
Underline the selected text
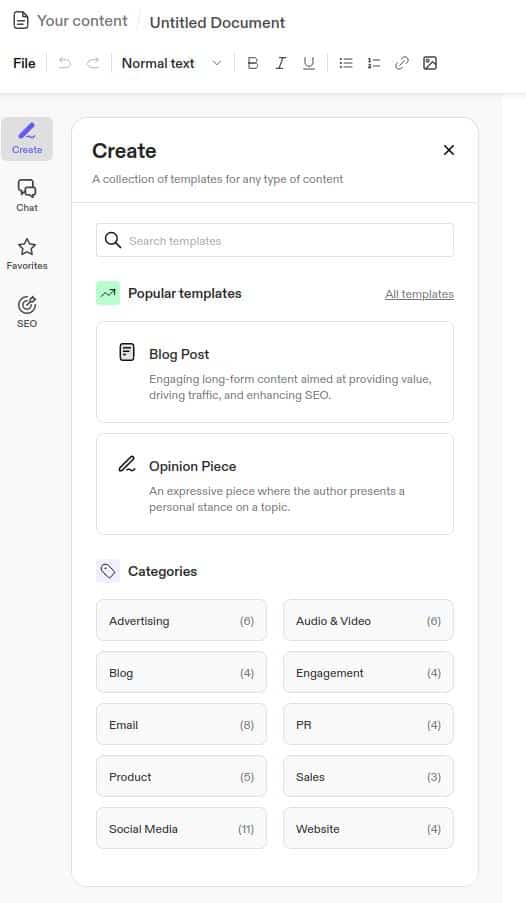tap(309, 63)
